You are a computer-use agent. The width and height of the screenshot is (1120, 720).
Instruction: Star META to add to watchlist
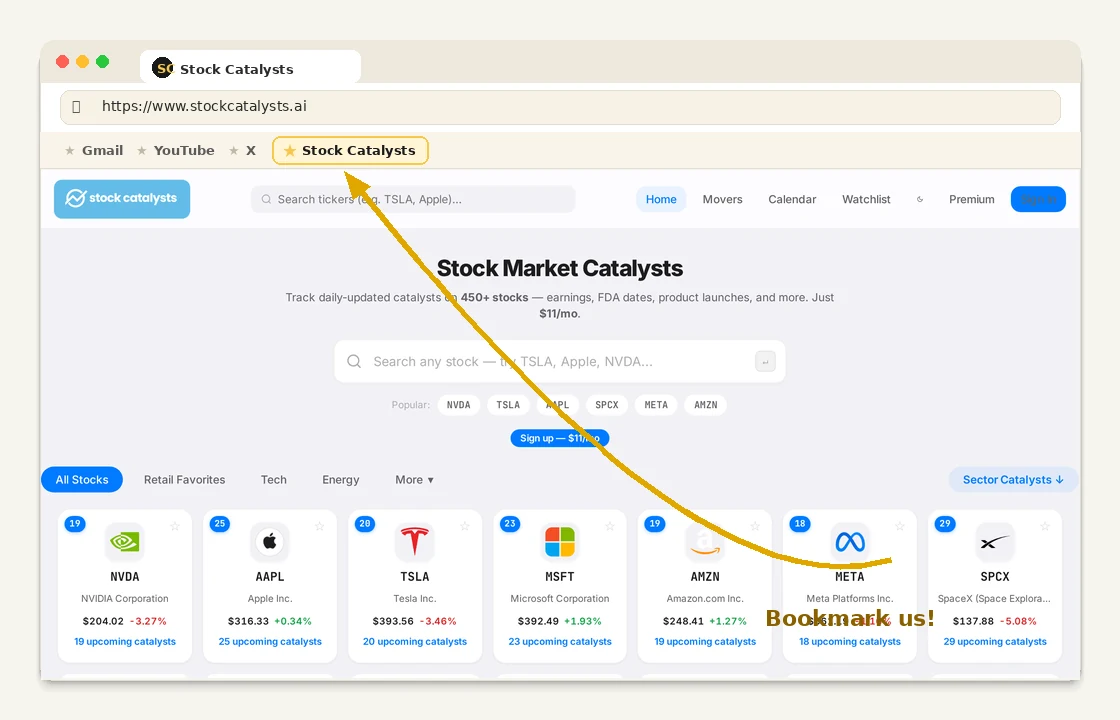pyautogui.click(x=900, y=526)
